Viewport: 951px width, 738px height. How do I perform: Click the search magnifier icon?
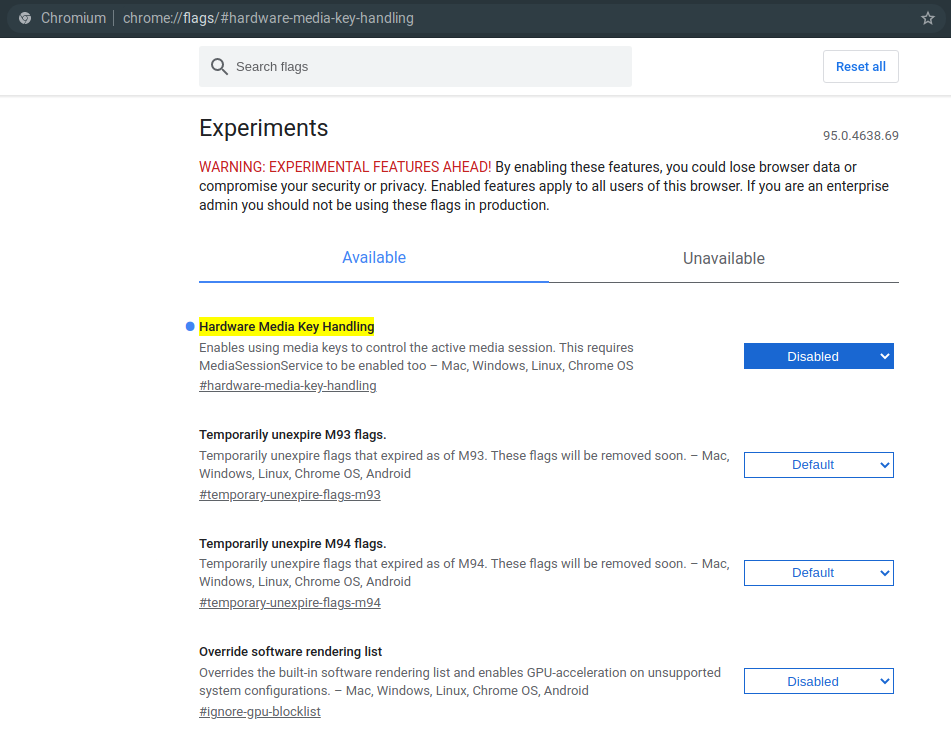(x=219, y=67)
